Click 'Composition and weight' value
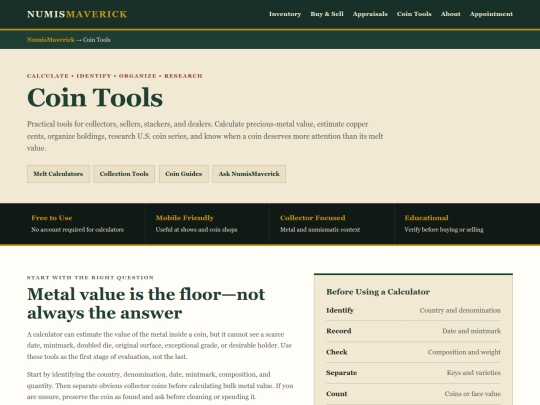Viewport: 540px width, 405px height. 464,352
